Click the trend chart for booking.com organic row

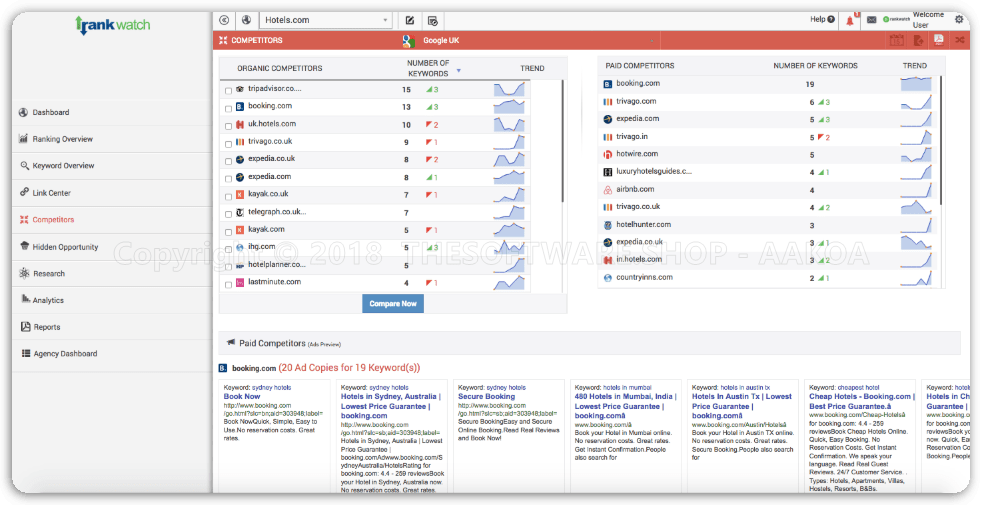point(509,106)
